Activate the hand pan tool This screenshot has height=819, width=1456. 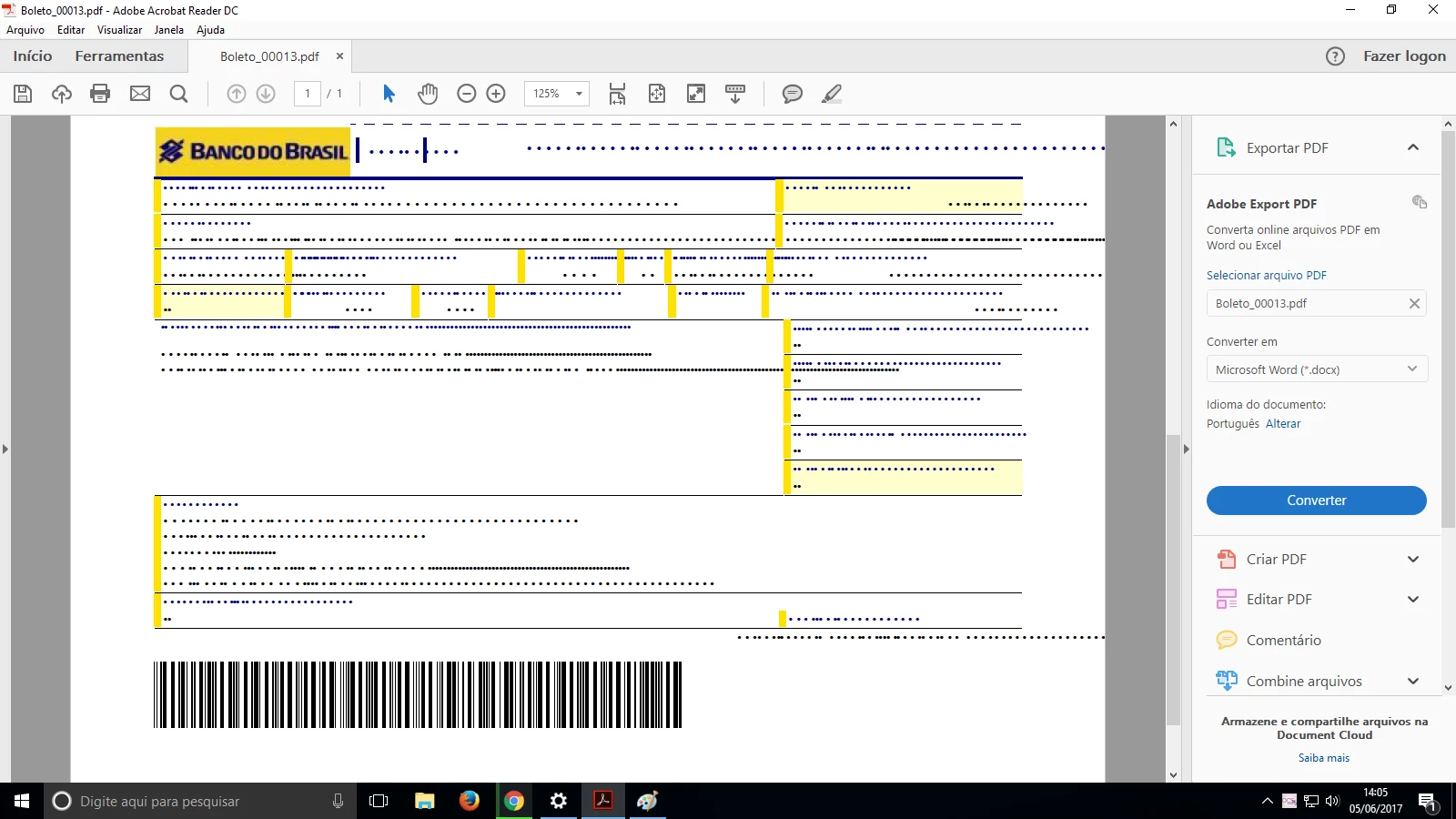point(428,94)
